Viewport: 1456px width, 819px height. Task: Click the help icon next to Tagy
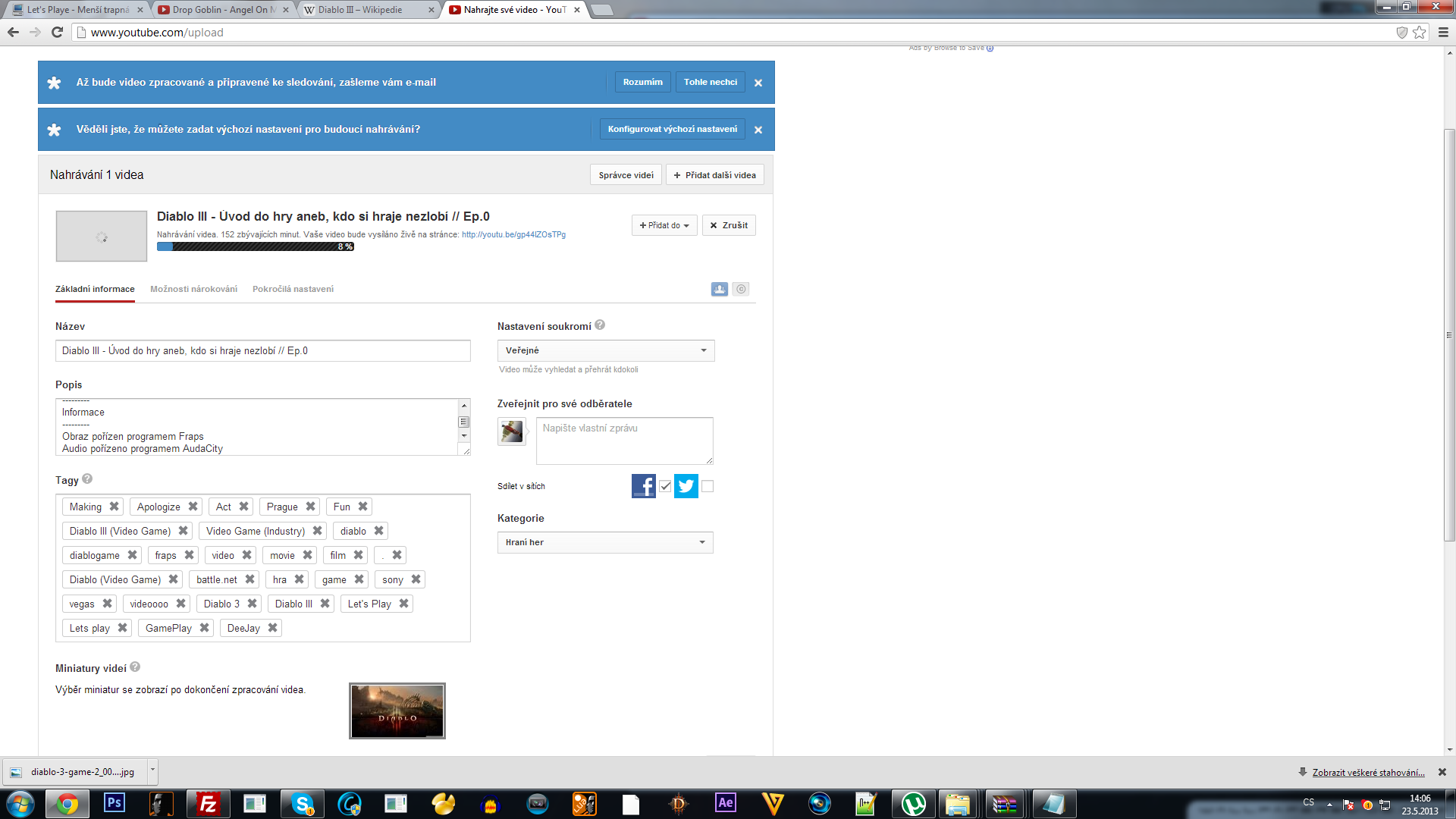coord(87,479)
